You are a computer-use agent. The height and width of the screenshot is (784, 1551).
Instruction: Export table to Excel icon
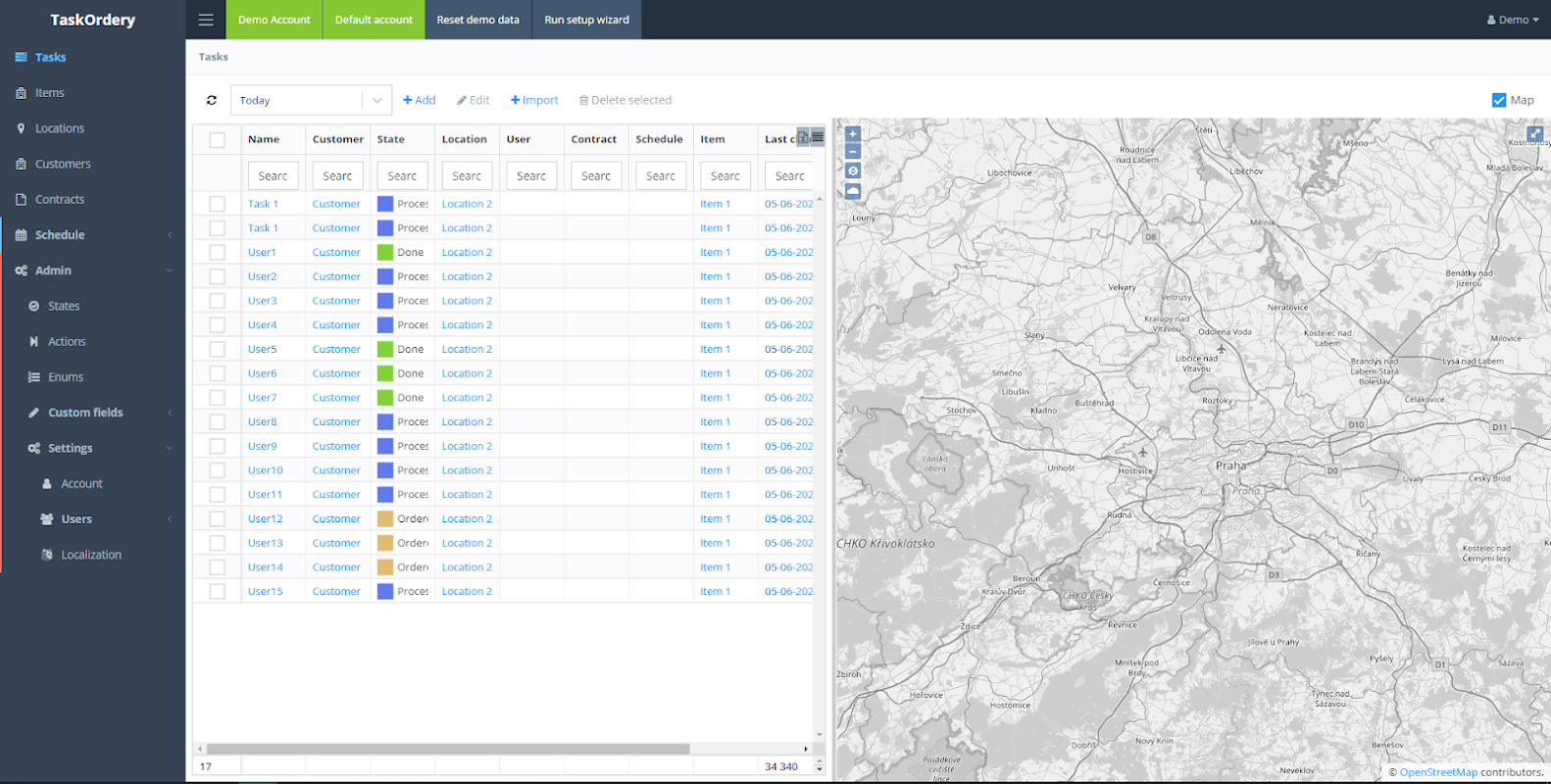click(803, 138)
